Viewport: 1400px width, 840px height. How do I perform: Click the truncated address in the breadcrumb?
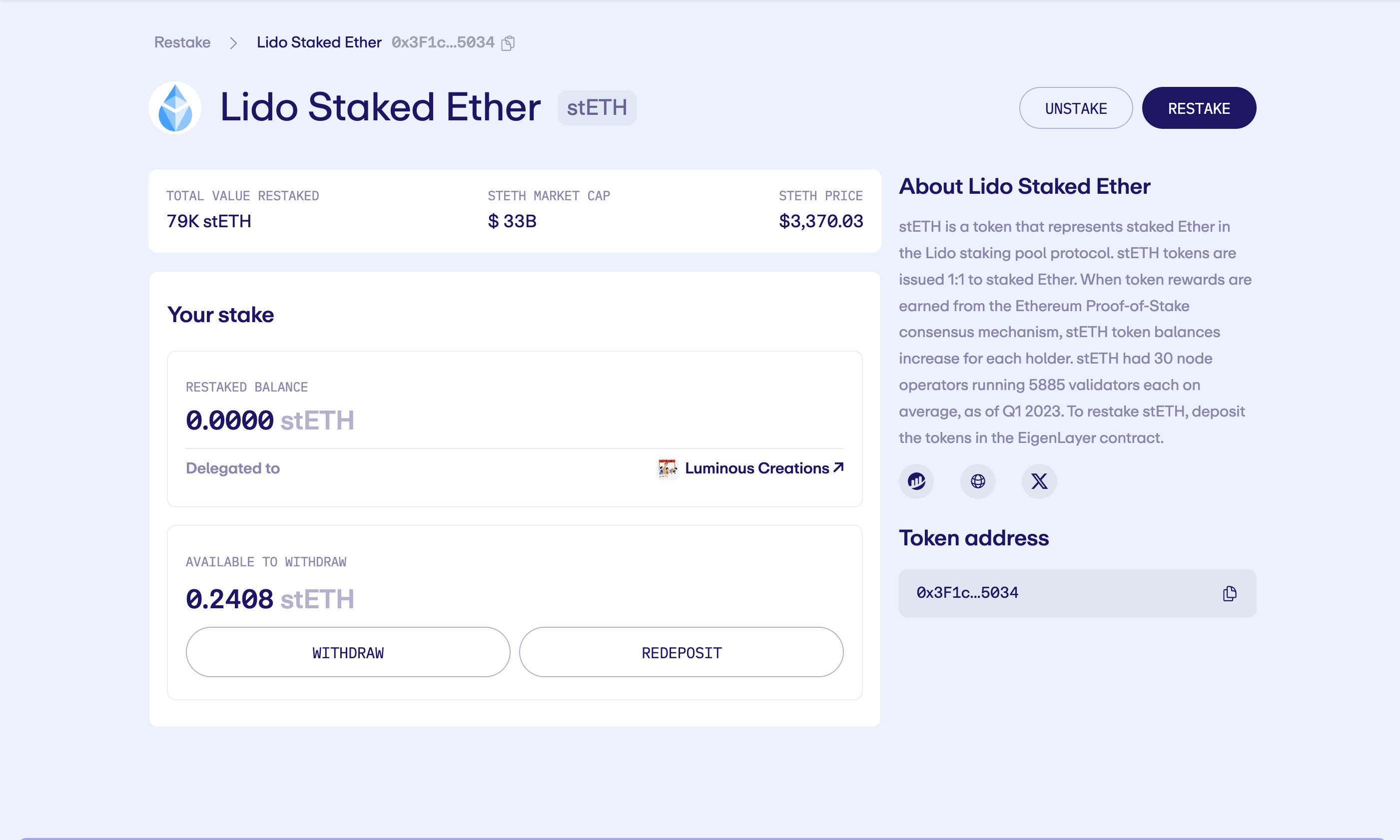443,42
